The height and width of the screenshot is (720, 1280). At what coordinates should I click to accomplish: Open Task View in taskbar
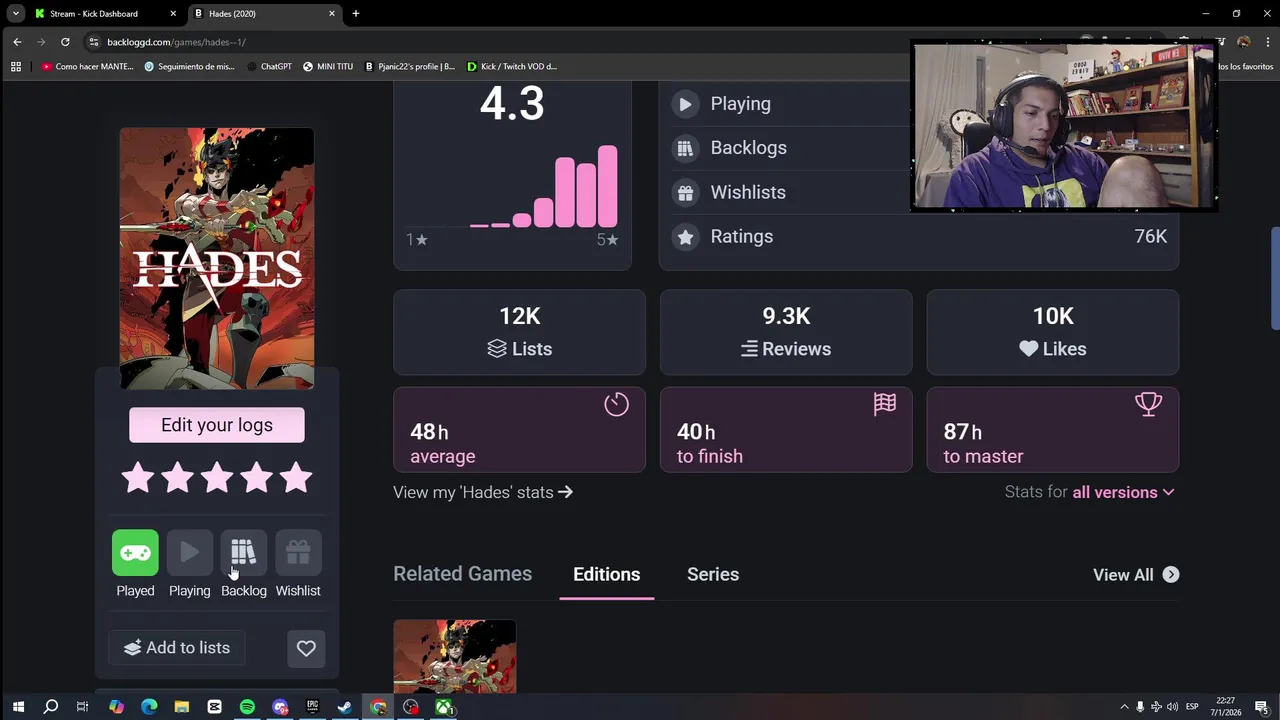click(x=83, y=707)
